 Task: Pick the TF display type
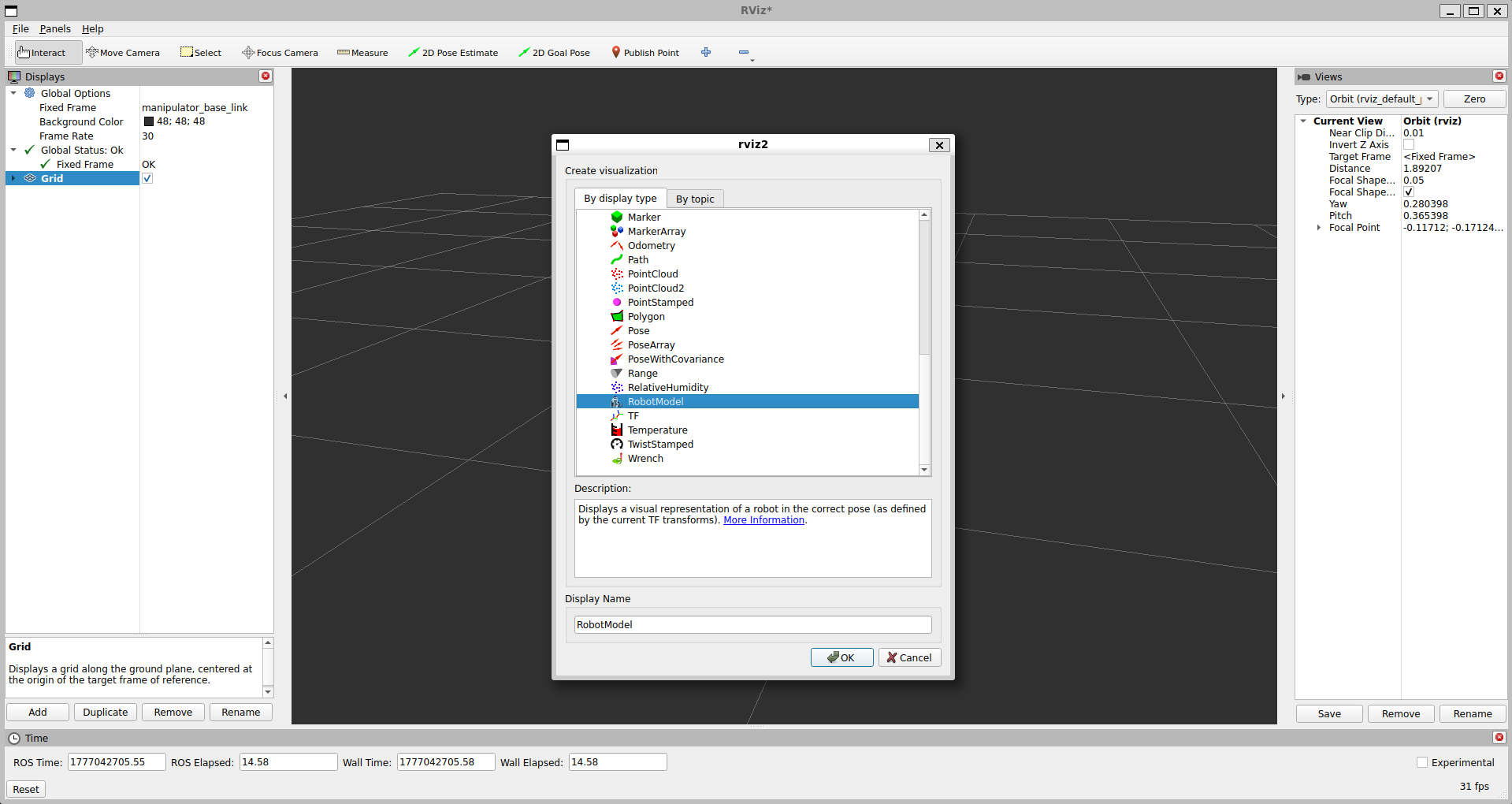click(x=633, y=416)
